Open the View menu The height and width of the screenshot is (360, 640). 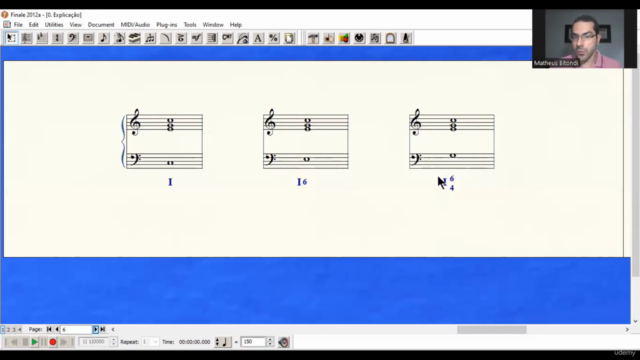[x=76, y=24]
